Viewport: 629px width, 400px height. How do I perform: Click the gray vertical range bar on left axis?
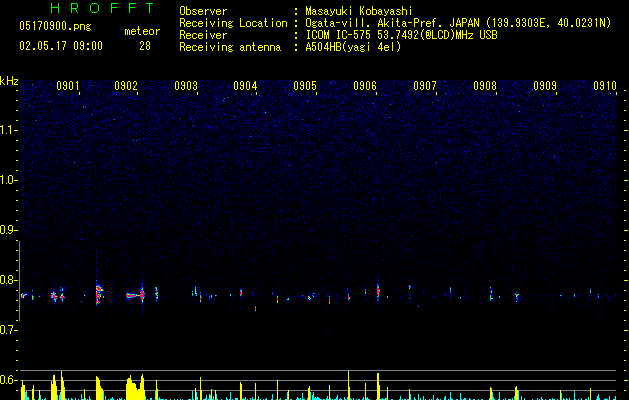[x=19, y=281]
